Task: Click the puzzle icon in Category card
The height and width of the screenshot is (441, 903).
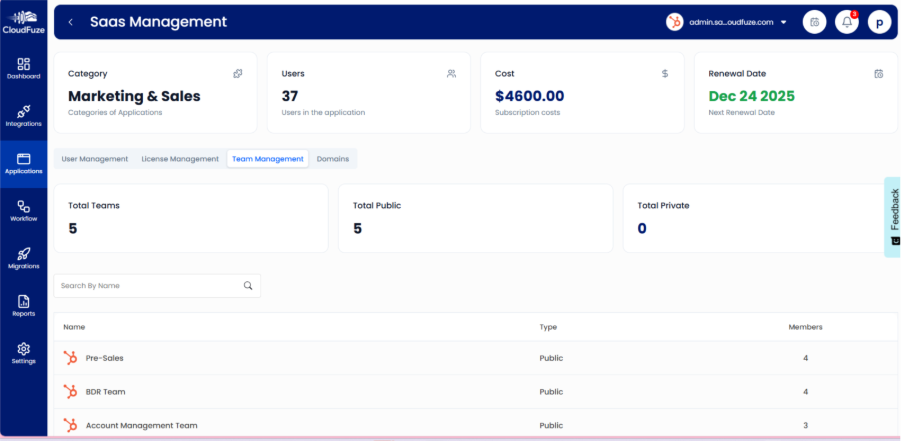Action: click(x=237, y=74)
